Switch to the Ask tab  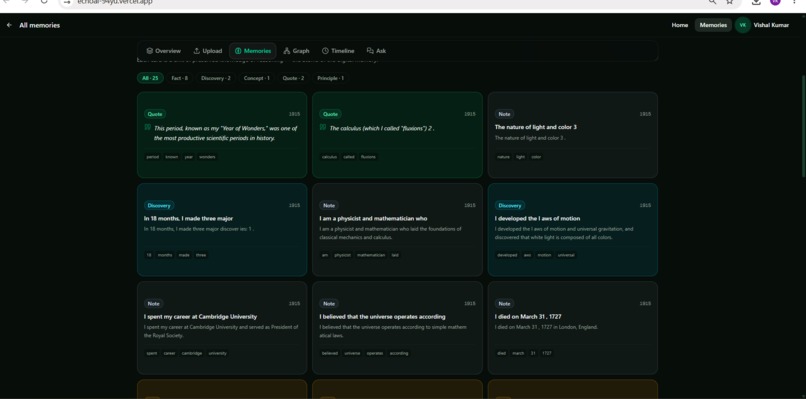click(376, 51)
